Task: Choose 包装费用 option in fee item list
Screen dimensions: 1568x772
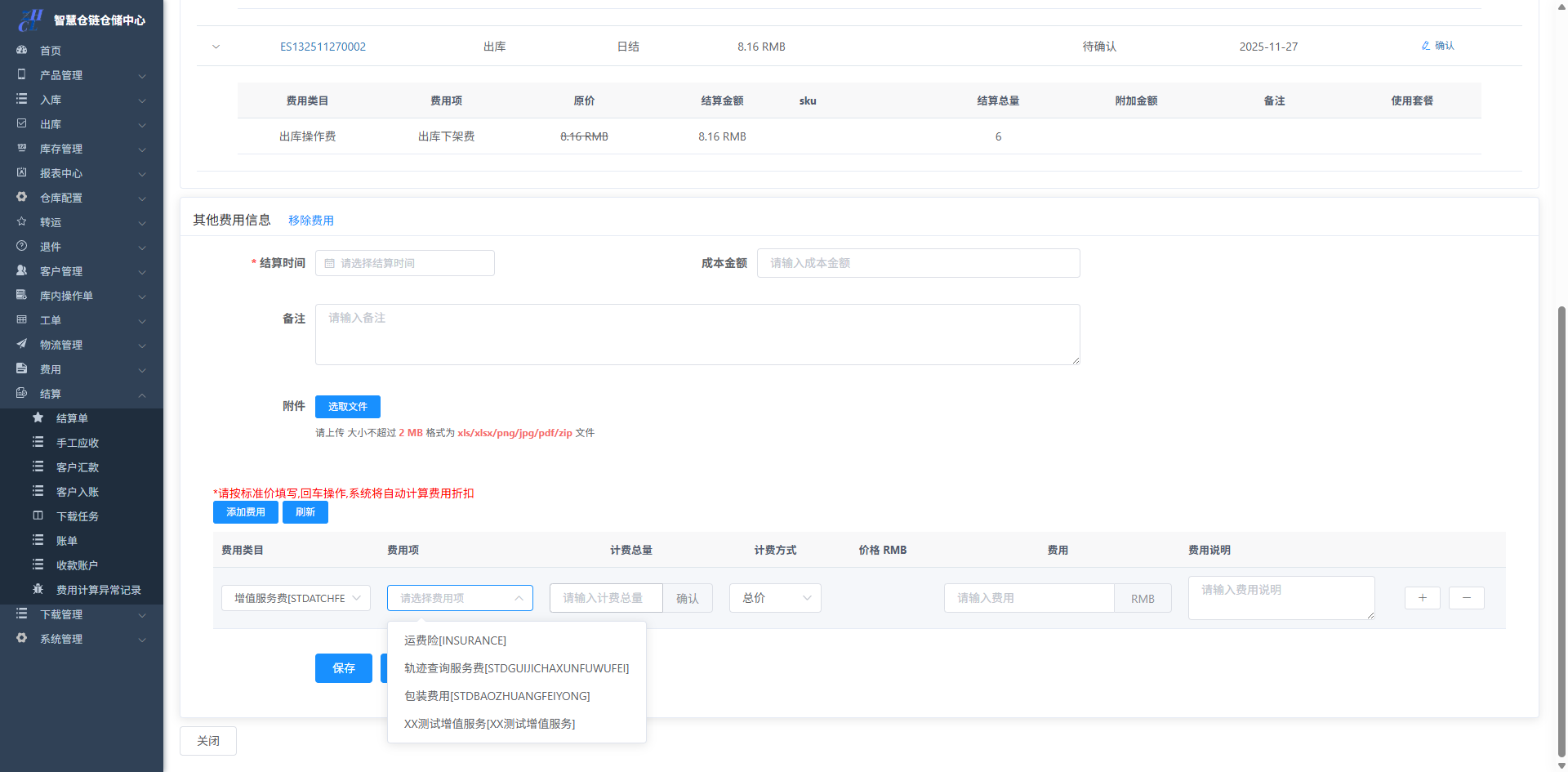Action: tap(497, 696)
